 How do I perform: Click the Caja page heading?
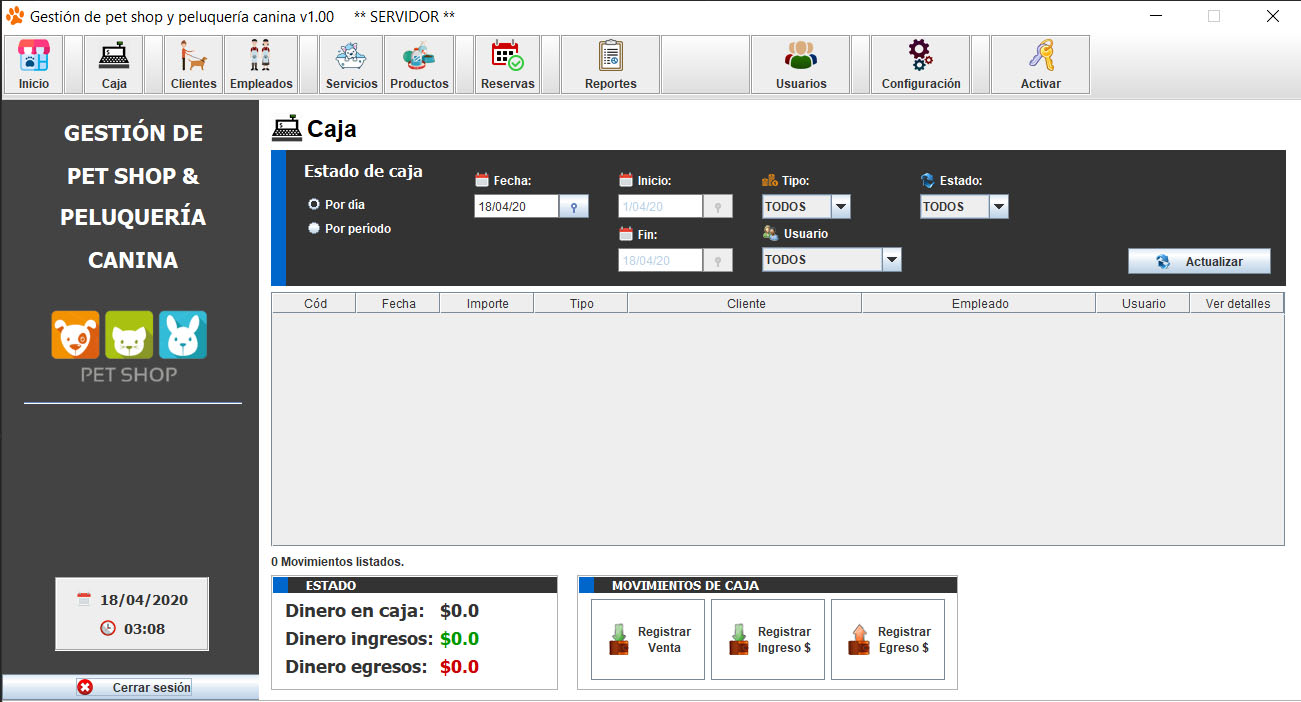pos(331,129)
